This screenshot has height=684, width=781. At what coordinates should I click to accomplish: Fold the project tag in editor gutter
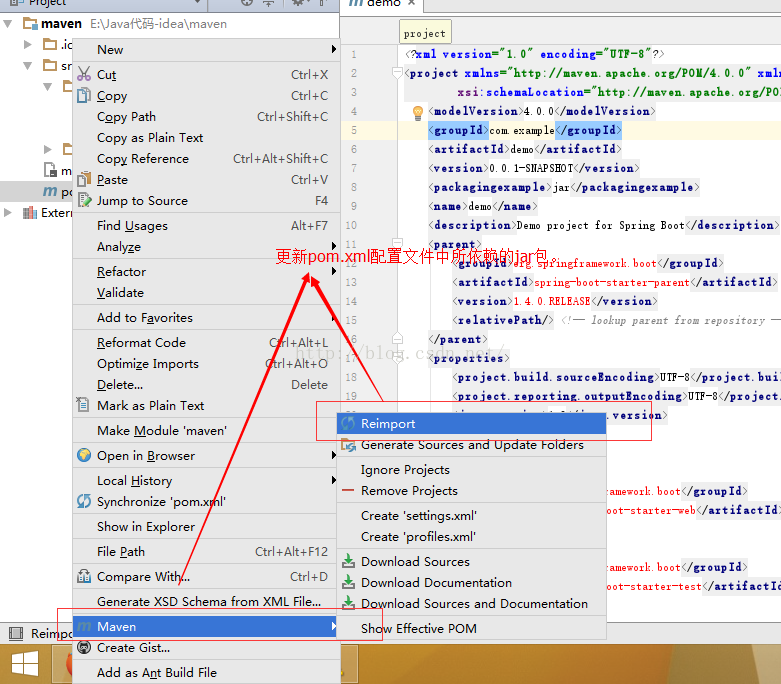(397, 73)
